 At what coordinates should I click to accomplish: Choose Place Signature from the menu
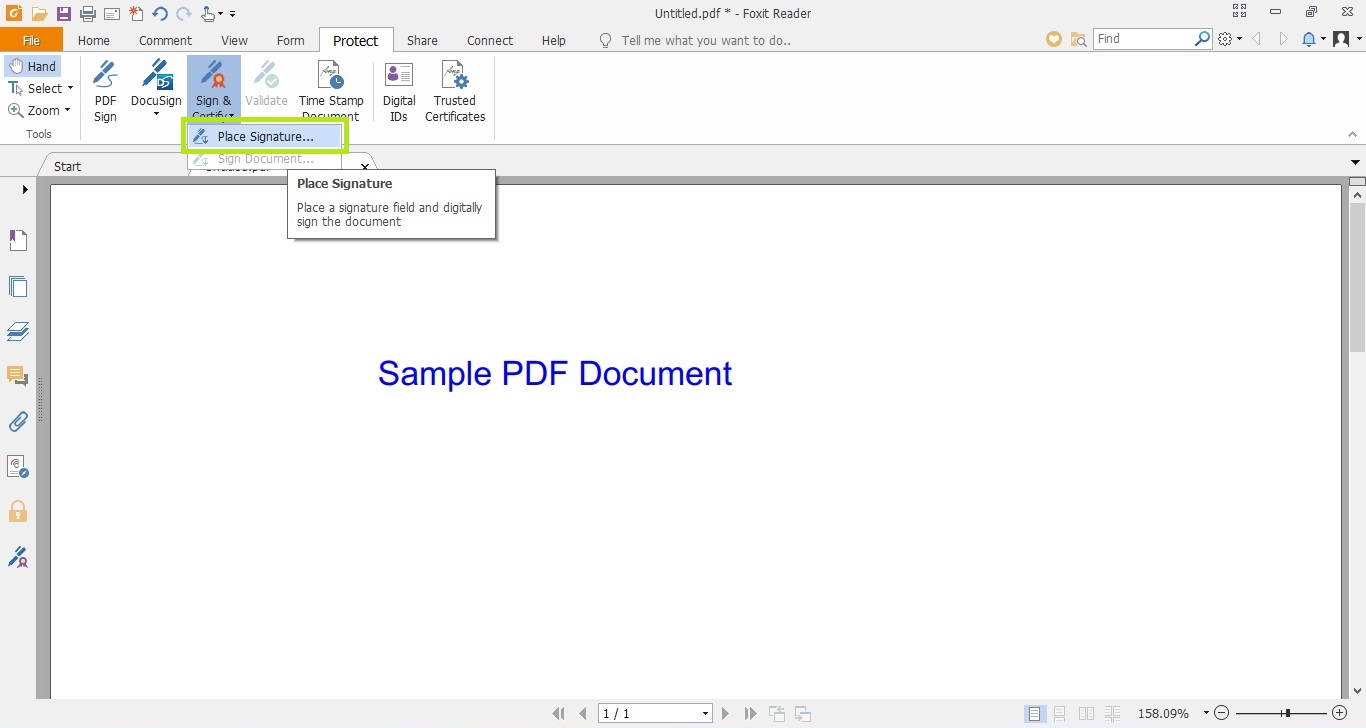tap(265, 137)
